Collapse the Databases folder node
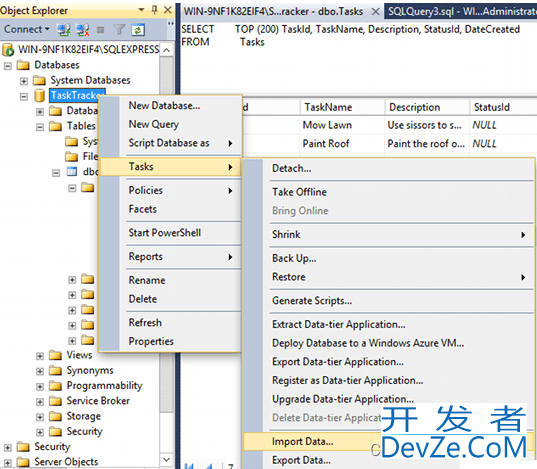Viewport: 537px width, 469px height. (8, 66)
